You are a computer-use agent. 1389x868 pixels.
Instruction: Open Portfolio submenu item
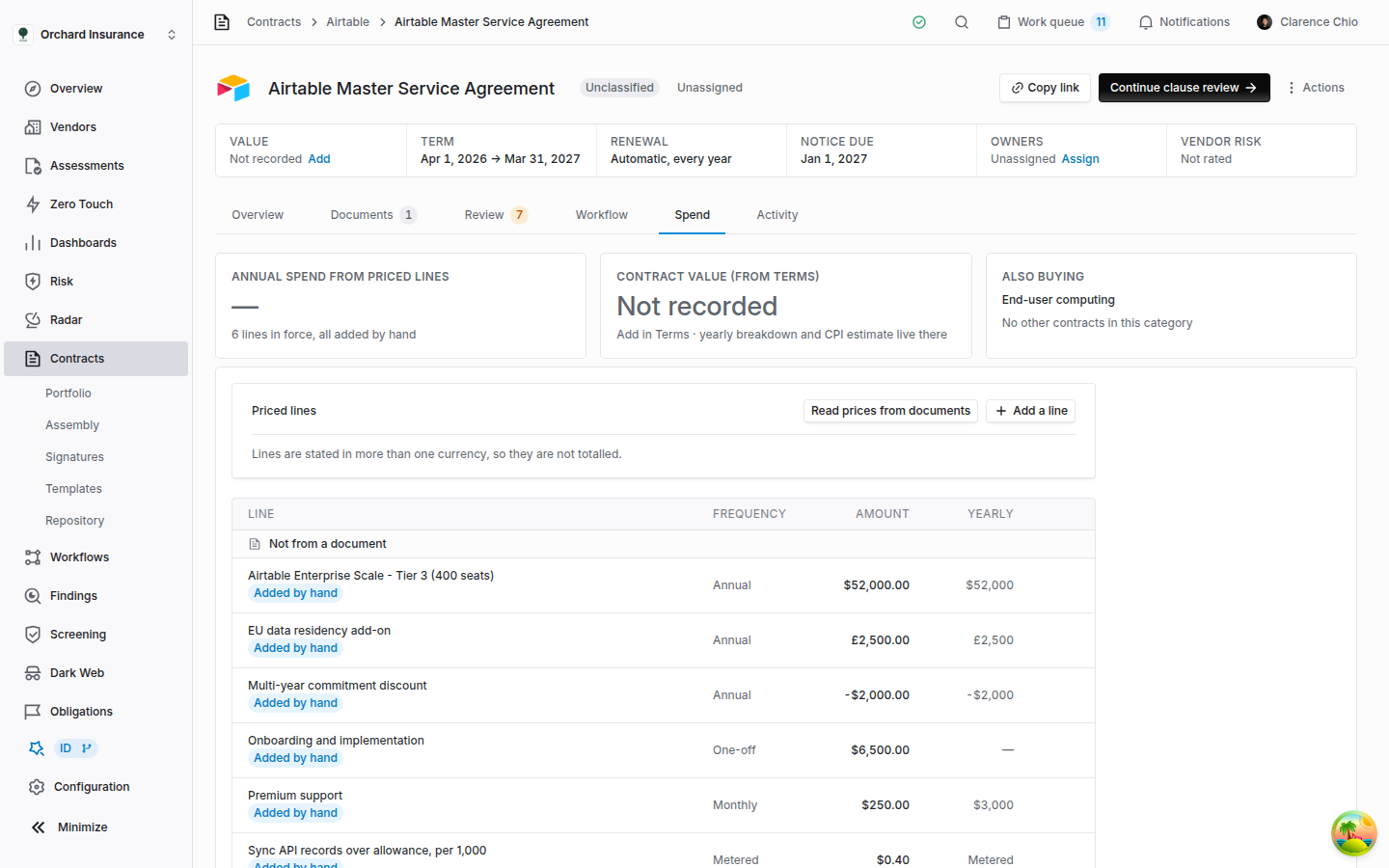coord(68,393)
